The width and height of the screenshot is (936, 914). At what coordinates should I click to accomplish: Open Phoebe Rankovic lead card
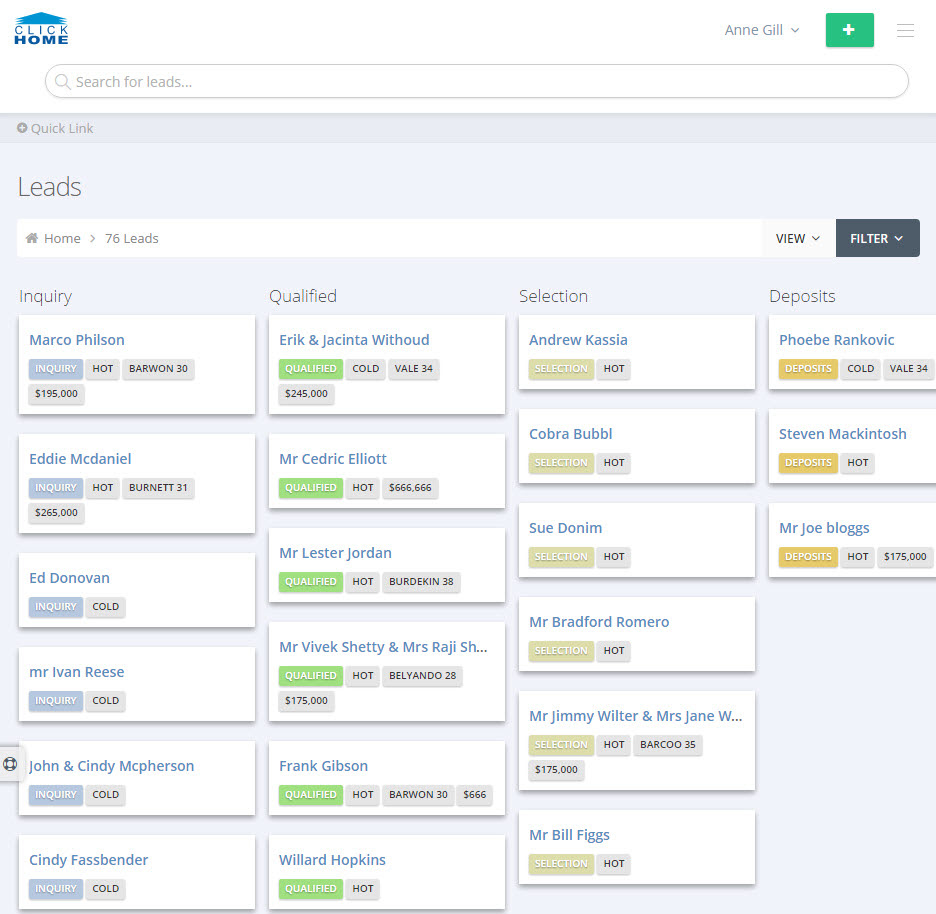tap(836, 340)
